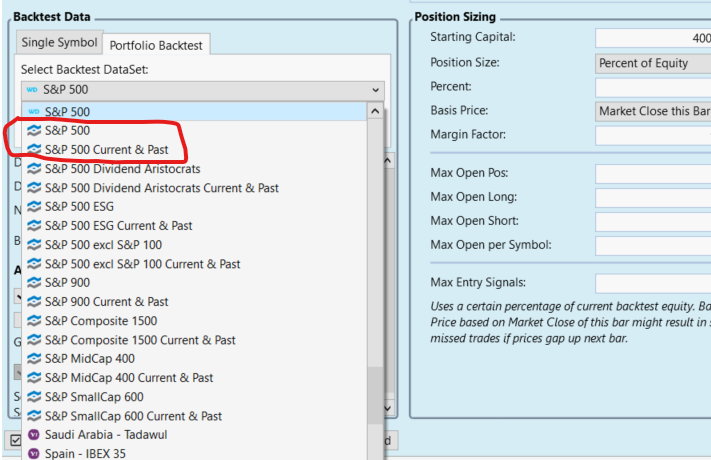Open the Basis Price dropdown
711x460 pixels.
coord(653,111)
